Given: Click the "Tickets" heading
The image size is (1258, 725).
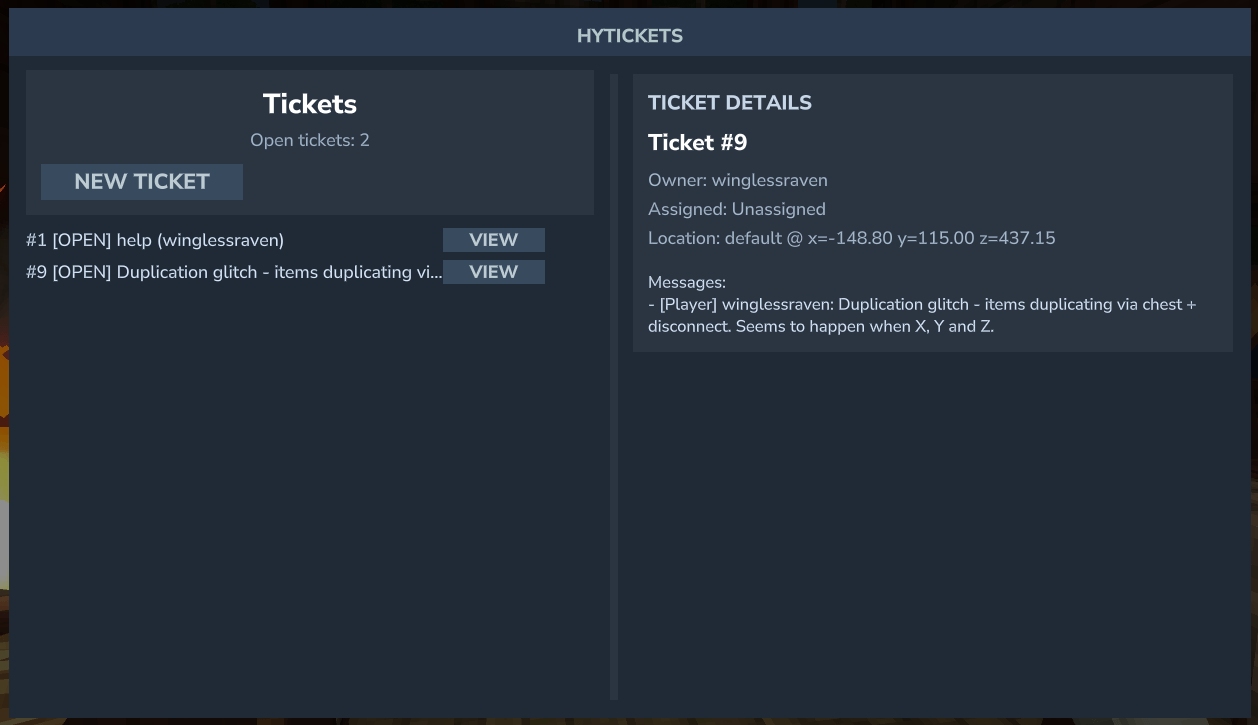Looking at the screenshot, I should [310, 104].
